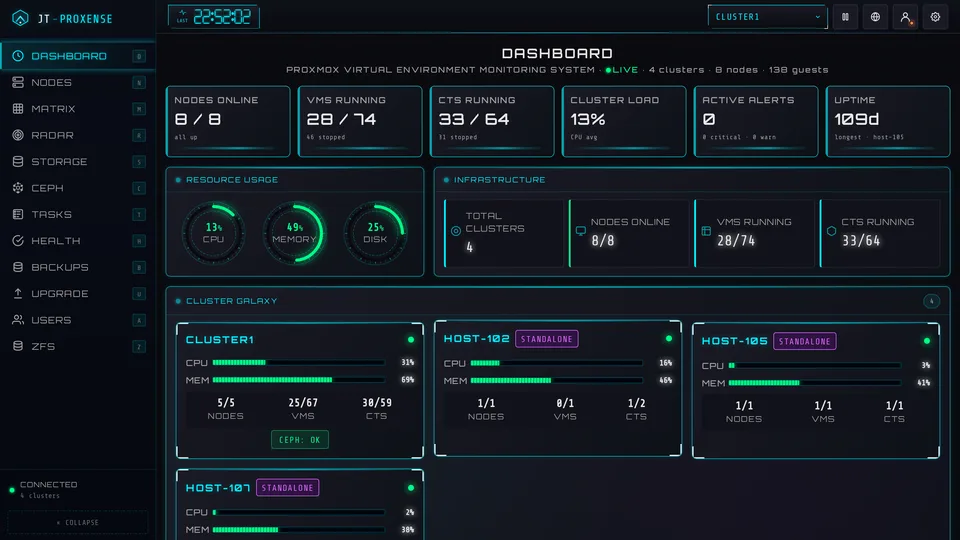Click HOST-105 Standalone badge
This screenshot has width=960, height=540.
[805, 341]
